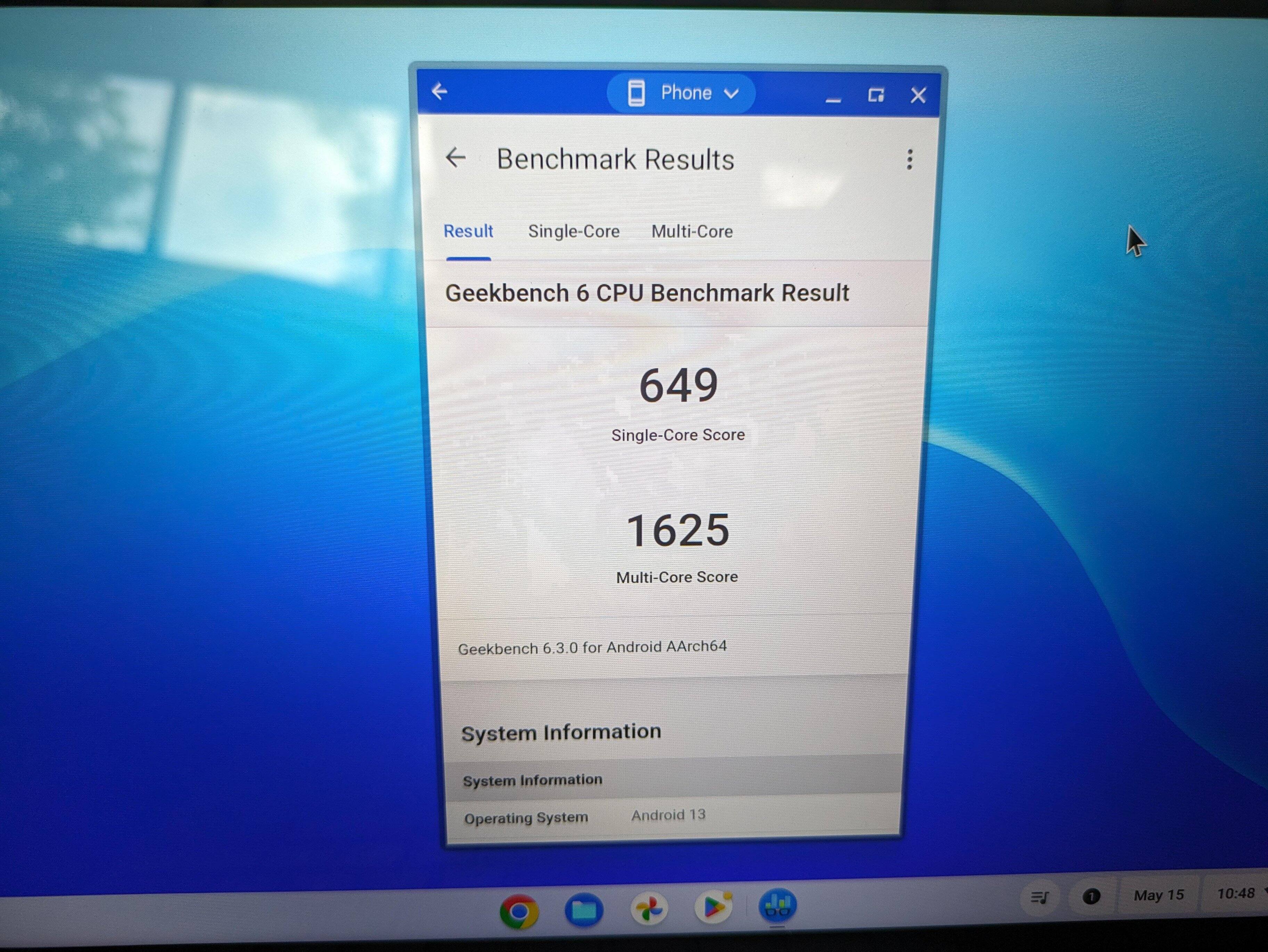Switch to the Multi-Core tab
This screenshot has width=1268, height=952.
point(692,232)
